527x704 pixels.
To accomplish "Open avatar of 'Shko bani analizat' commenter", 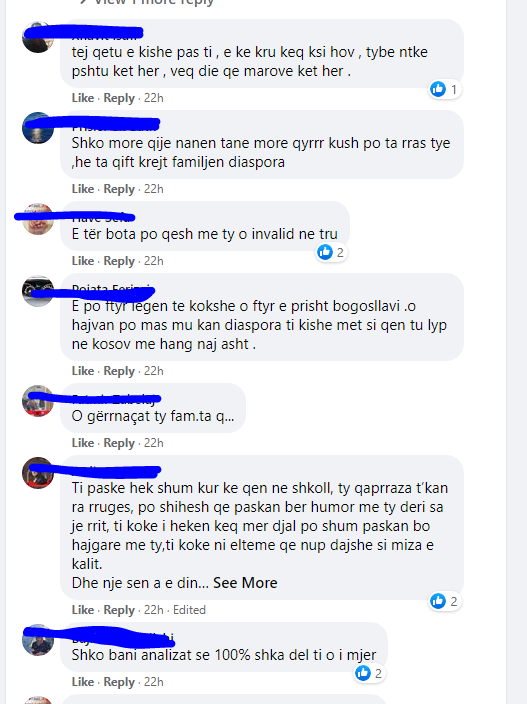I will click(38, 640).
